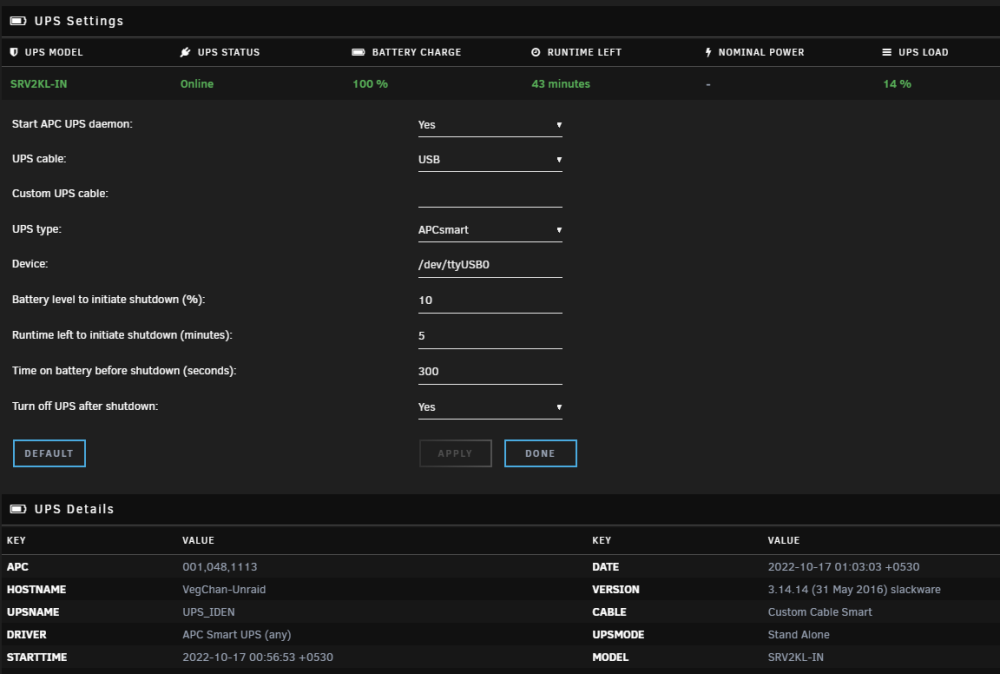
Task: Click the battery icon beside UPS Details
Action: 18,509
